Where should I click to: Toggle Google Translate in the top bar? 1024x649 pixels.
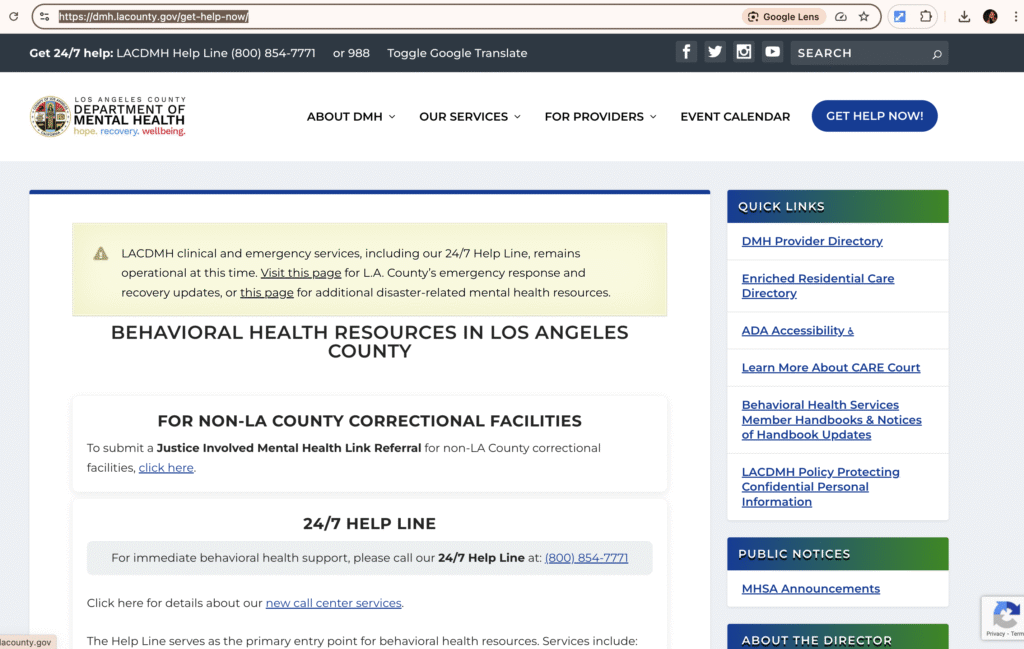coord(457,53)
